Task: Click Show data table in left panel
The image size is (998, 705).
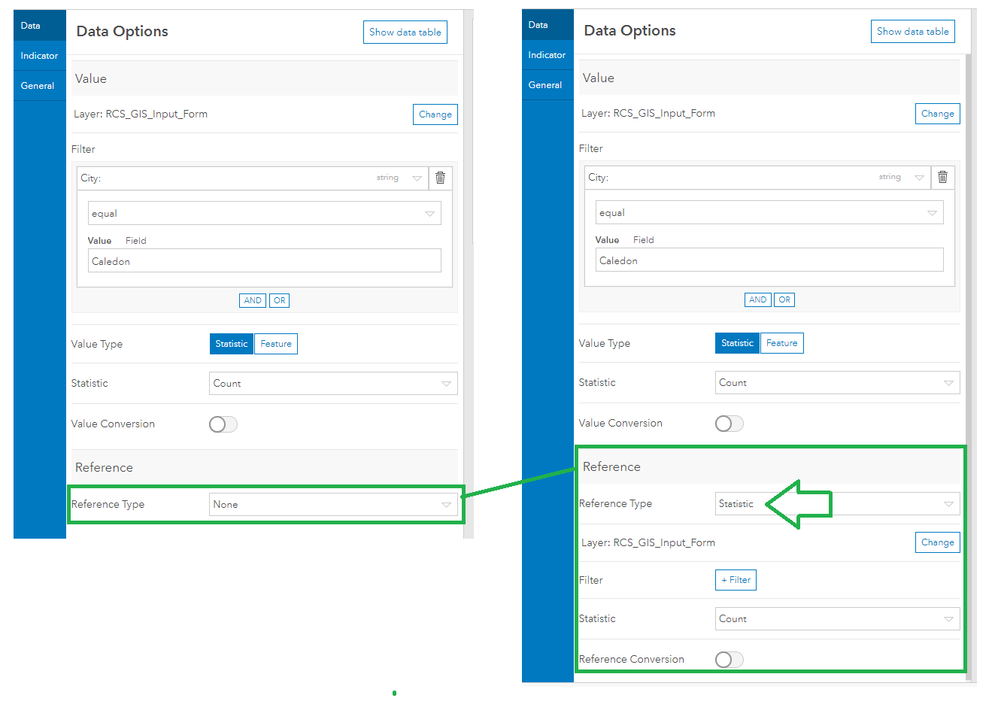Action: [405, 32]
